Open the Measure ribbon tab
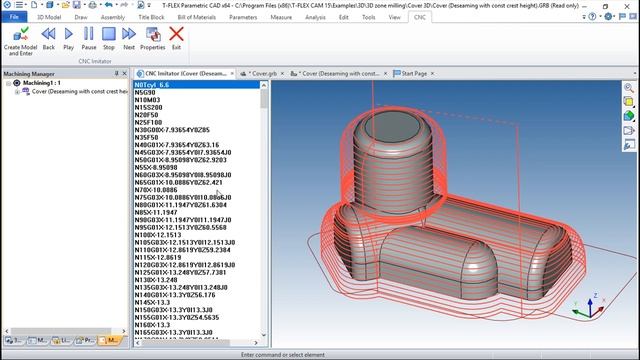The image size is (640, 360). pos(281,17)
